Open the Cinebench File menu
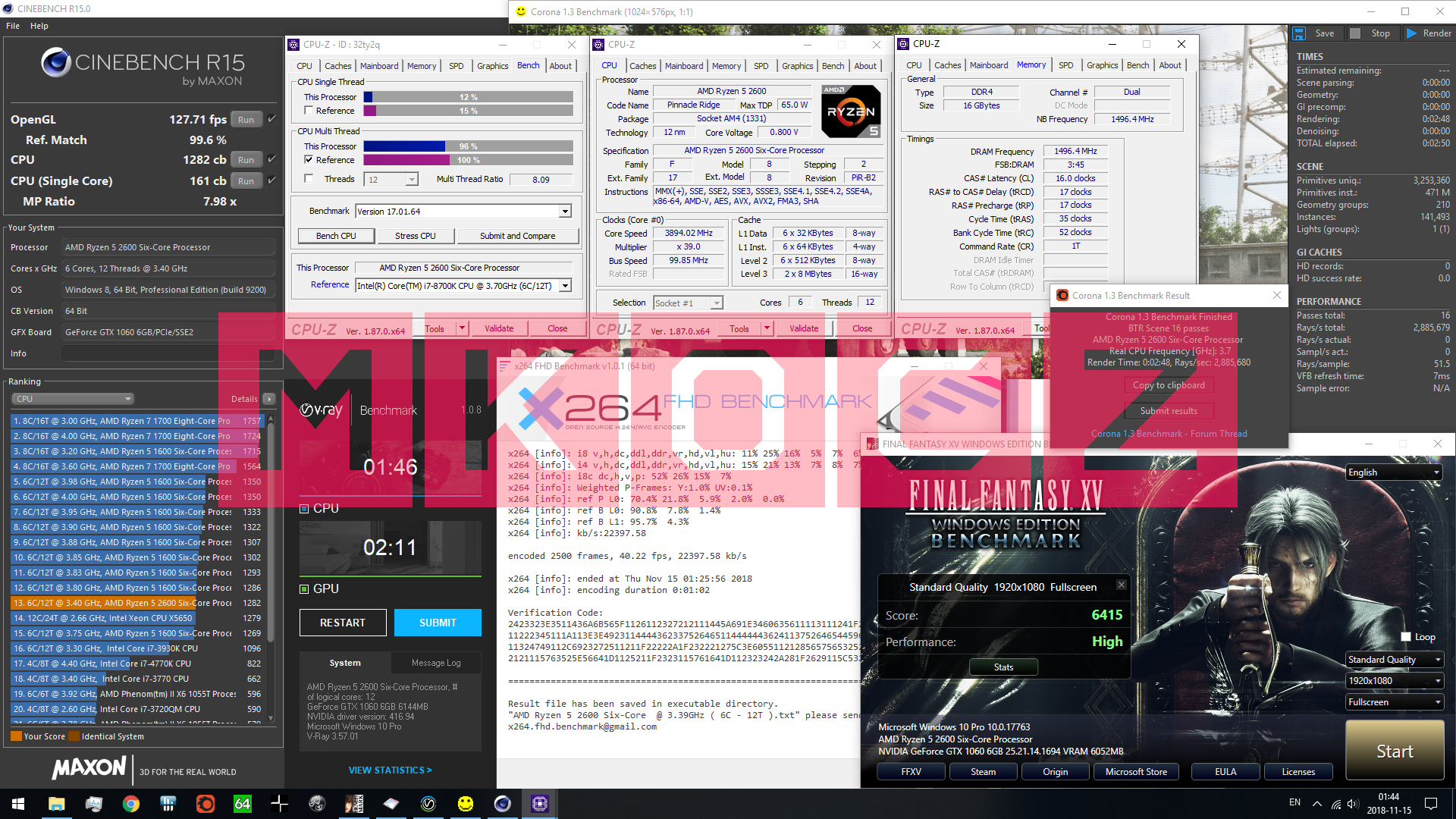 click(13, 26)
